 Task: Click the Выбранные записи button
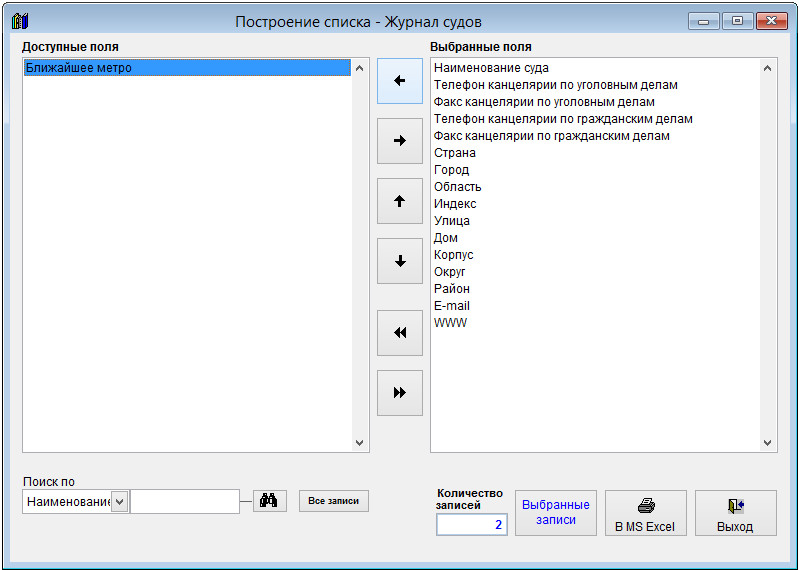click(x=556, y=513)
